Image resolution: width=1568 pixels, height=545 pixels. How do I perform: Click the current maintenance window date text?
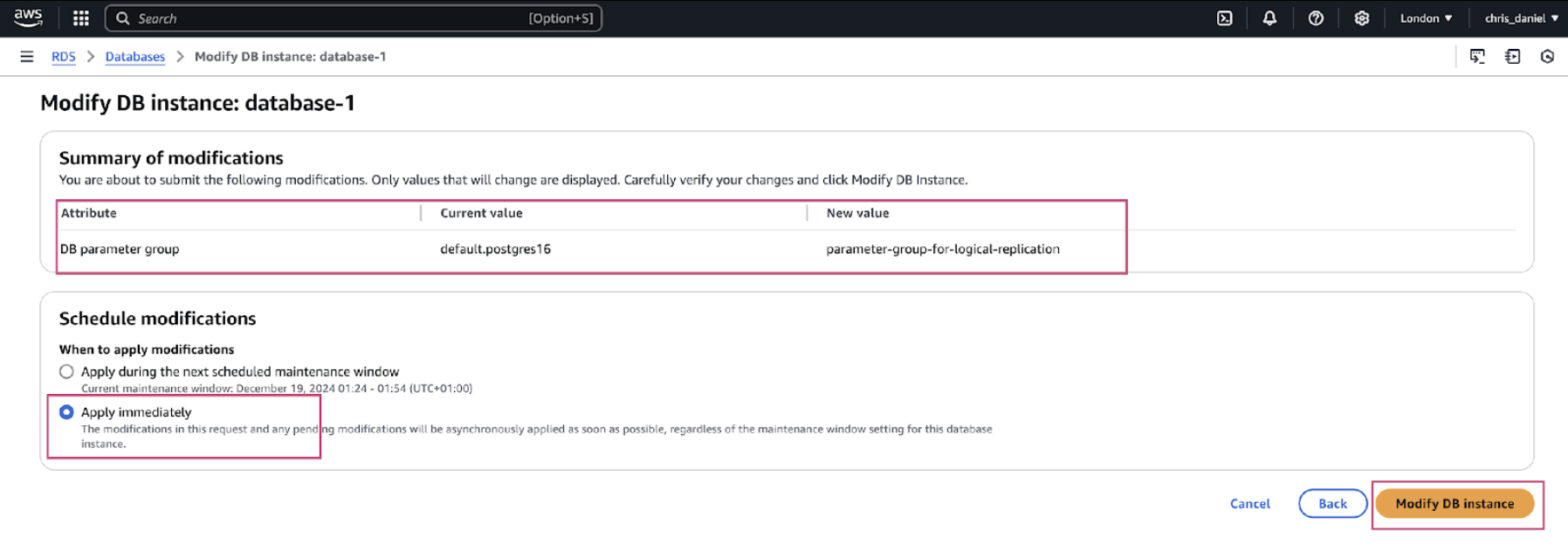tap(277, 389)
